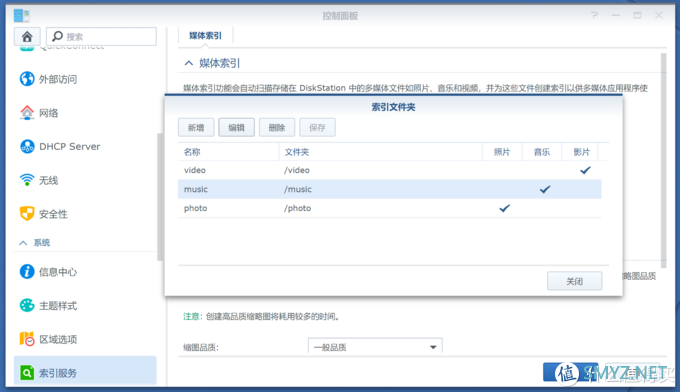The width and height of the screenshot is (680, 392).
Task: Click the search magnifier icon
Action: pyautogui.click(x=57, y=36)
